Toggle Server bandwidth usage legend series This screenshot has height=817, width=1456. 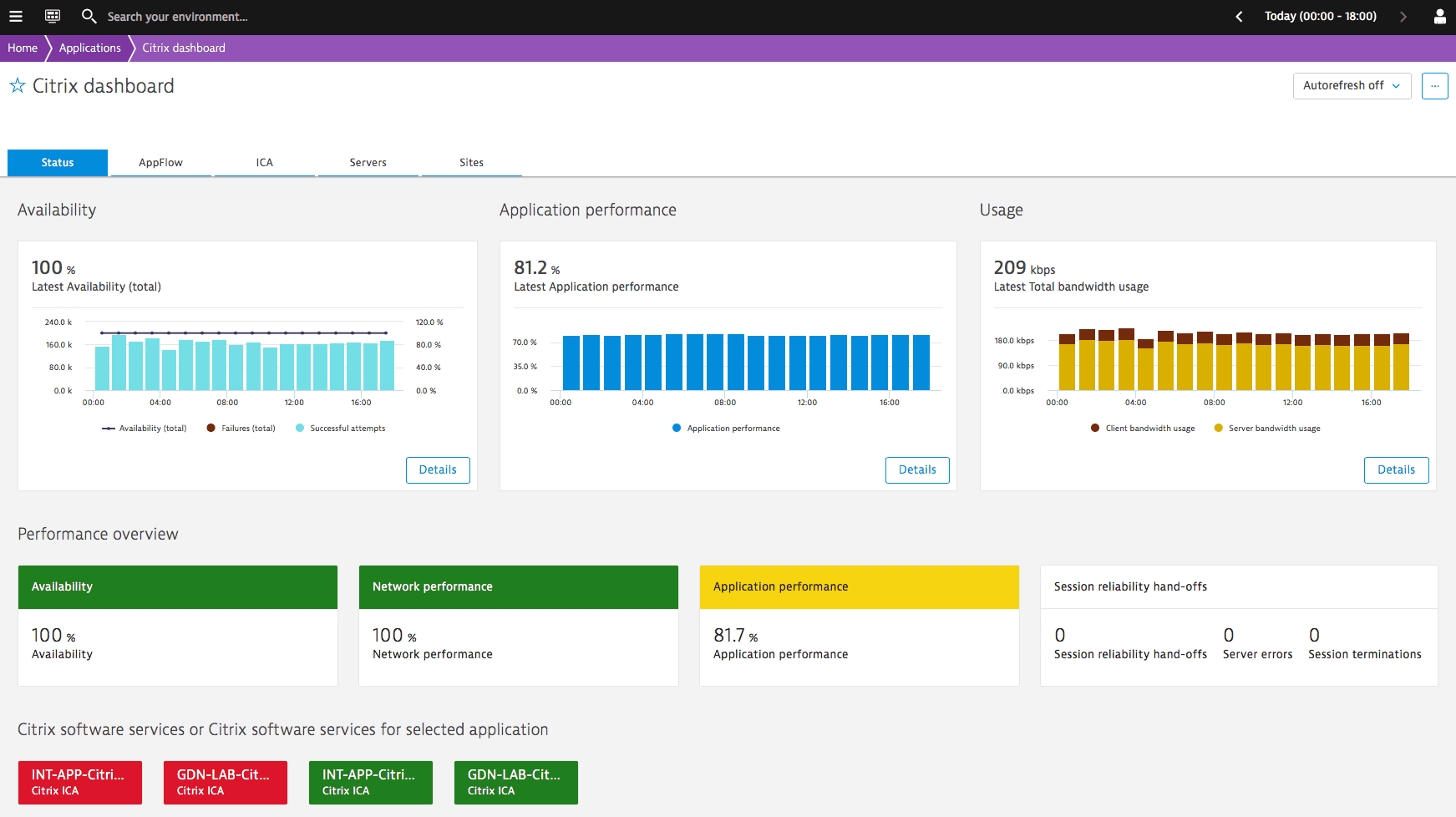tap(1267, 429)
